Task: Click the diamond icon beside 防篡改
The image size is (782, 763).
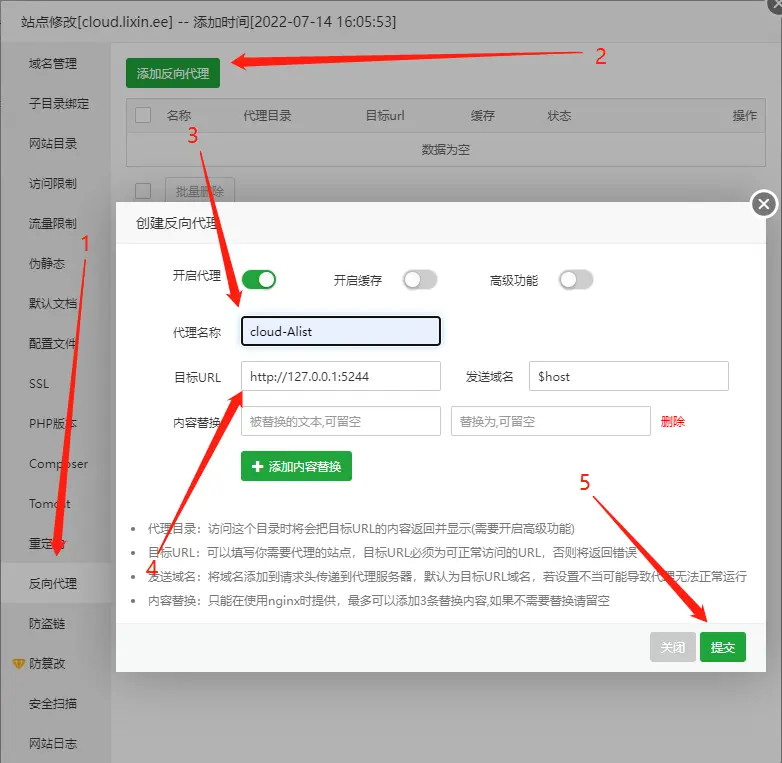Action: (18, 663)
